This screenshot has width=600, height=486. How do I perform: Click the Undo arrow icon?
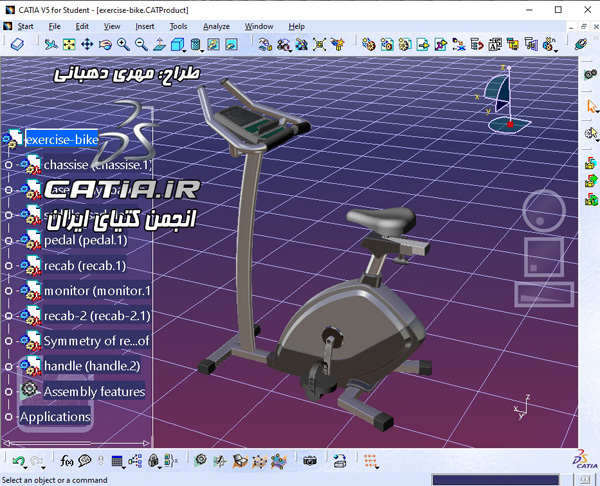click(18, 461)
